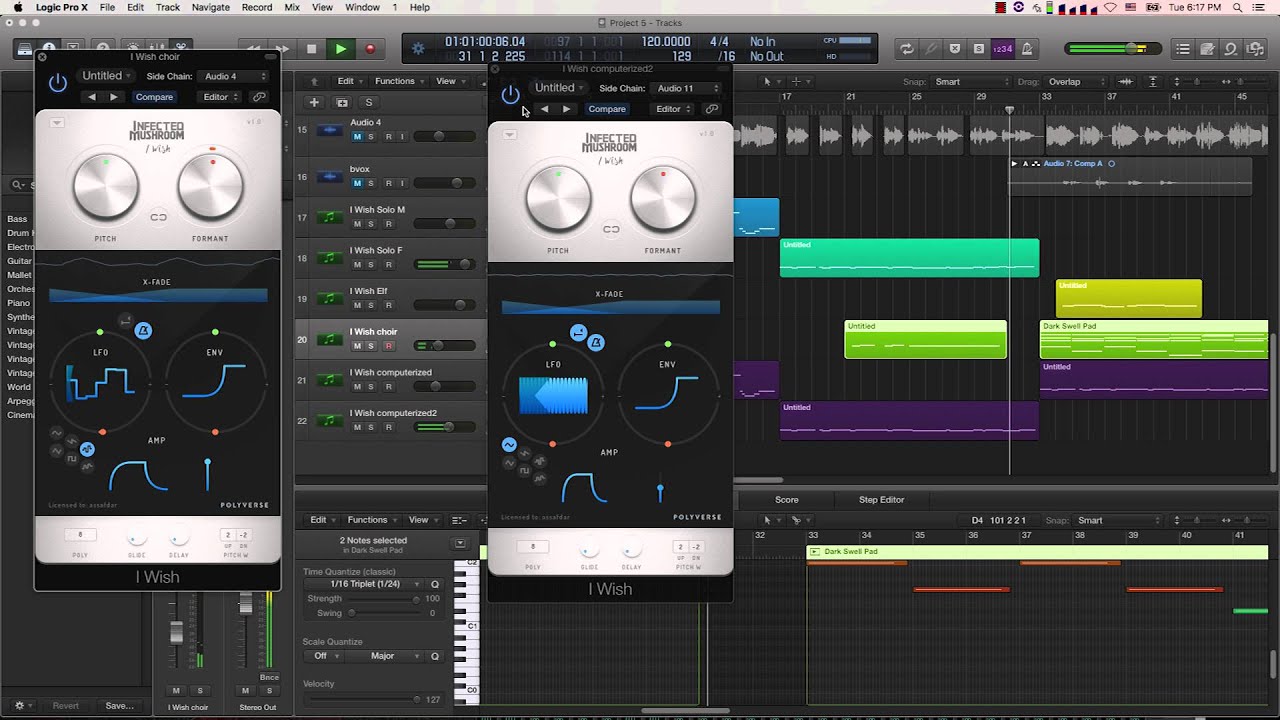This screenshot has height=720, width=1280.
Task: Click the Stop transport button
Action: coord(311,48)
